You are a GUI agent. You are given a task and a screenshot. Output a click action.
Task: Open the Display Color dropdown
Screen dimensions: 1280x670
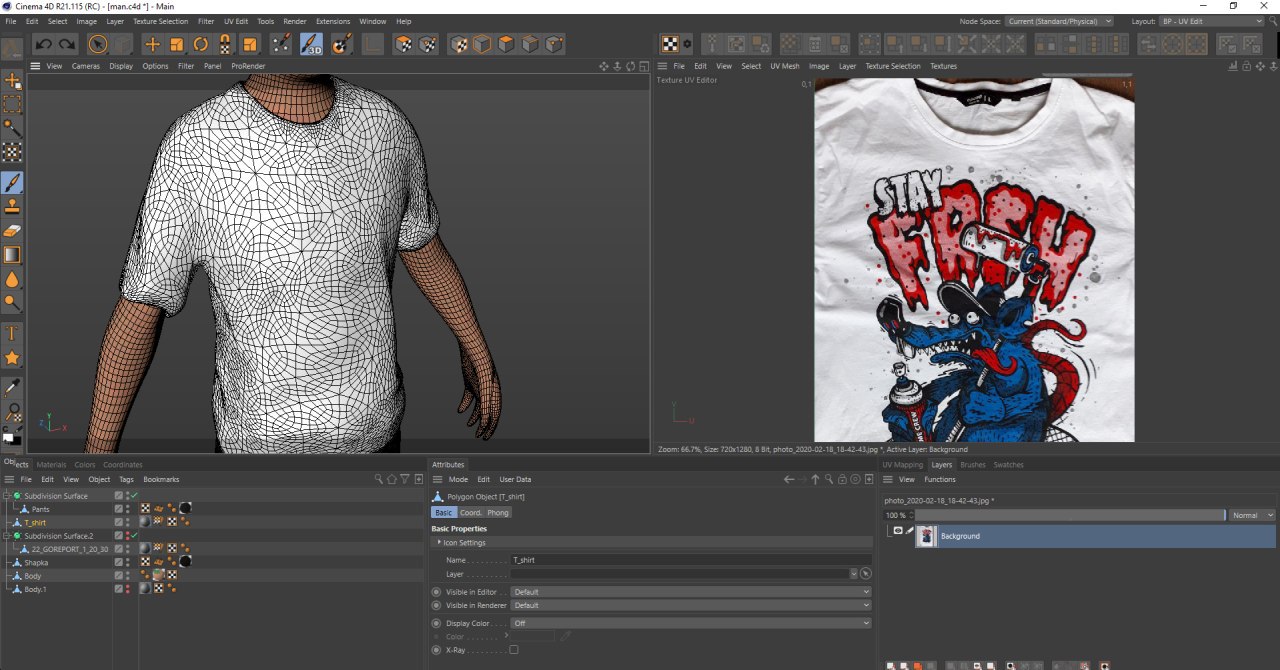tap(691, 623)
